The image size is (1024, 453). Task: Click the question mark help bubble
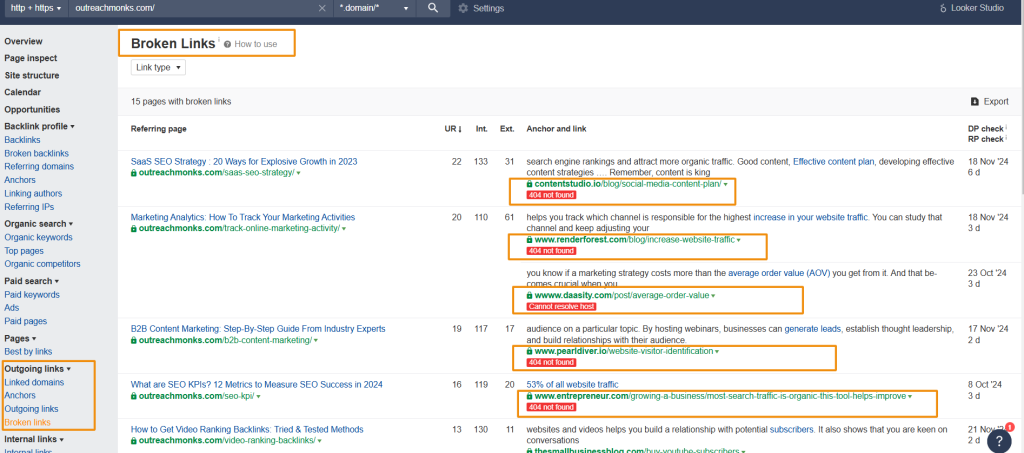pyautogui.click(x=998, y=439)
